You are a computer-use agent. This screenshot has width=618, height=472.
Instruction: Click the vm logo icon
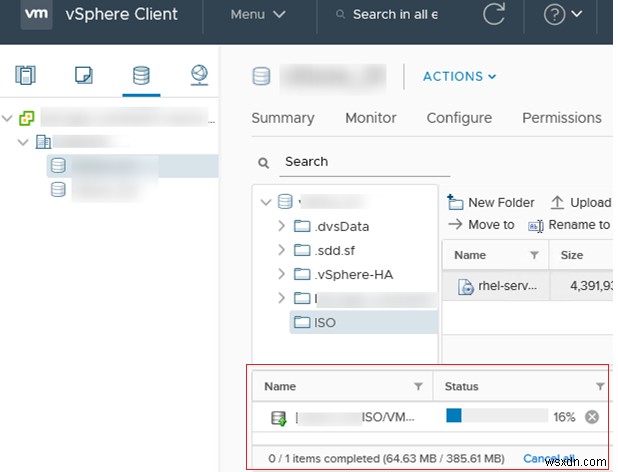[36, 14]
